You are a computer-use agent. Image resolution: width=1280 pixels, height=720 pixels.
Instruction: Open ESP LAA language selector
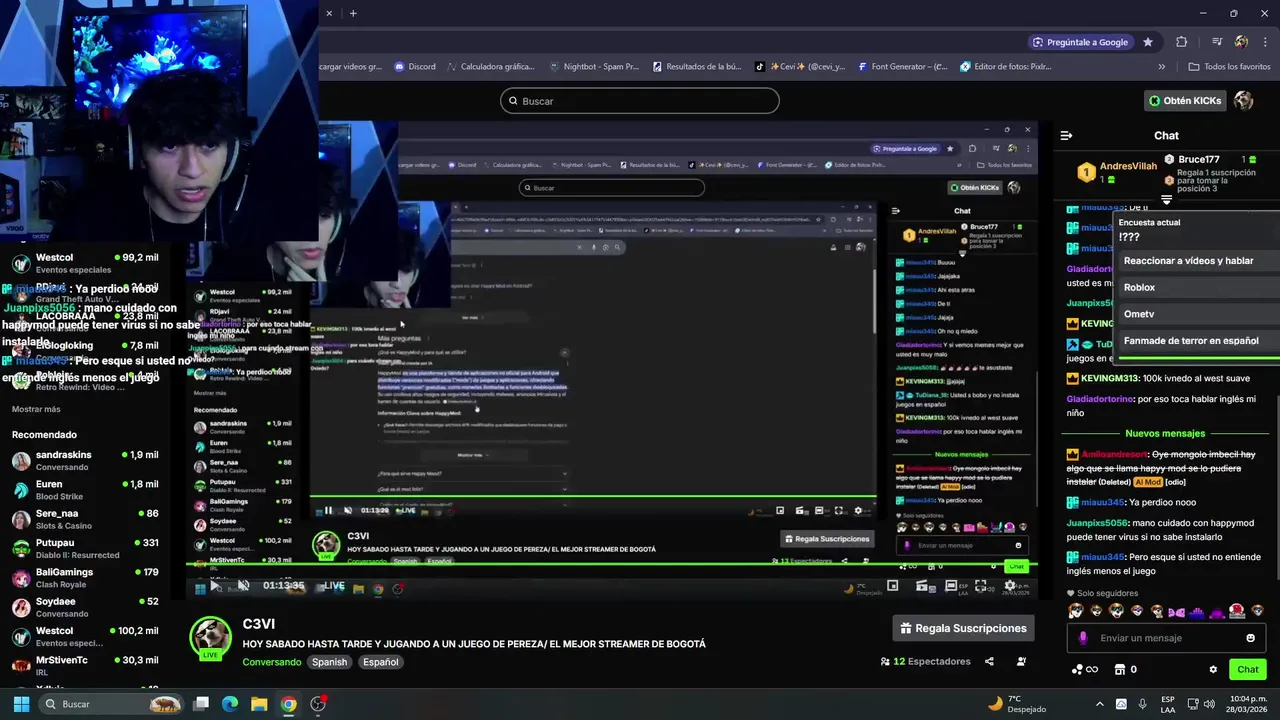pos(1168,704)
